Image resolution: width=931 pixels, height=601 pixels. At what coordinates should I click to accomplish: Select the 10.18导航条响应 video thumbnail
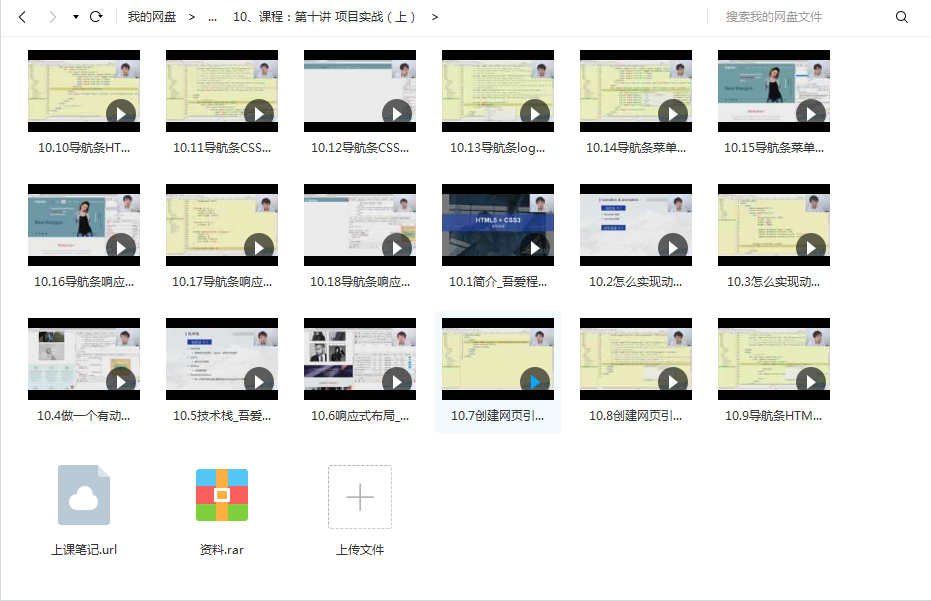coord(360,225)
